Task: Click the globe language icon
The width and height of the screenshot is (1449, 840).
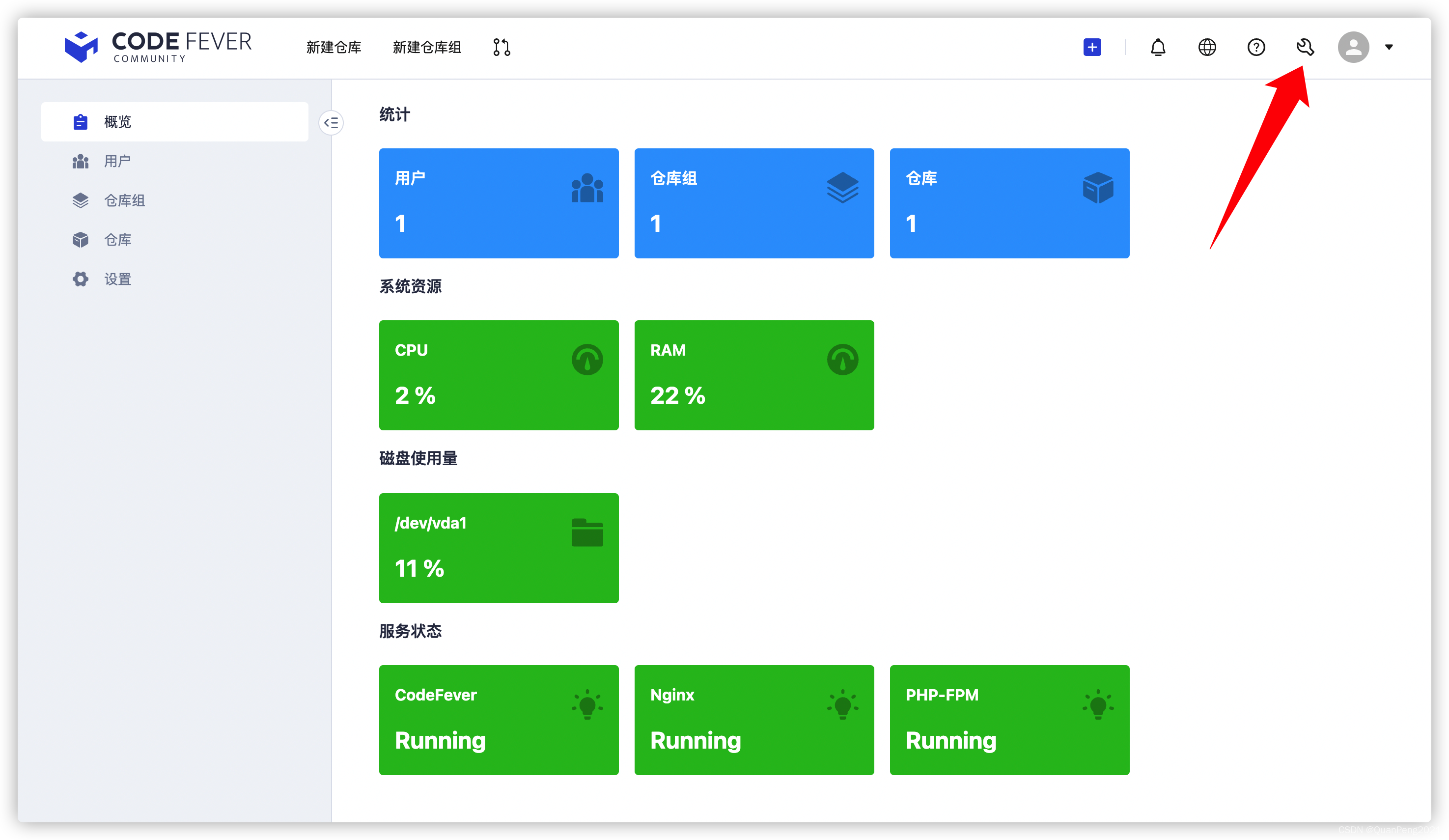Action: (1207, 47)
